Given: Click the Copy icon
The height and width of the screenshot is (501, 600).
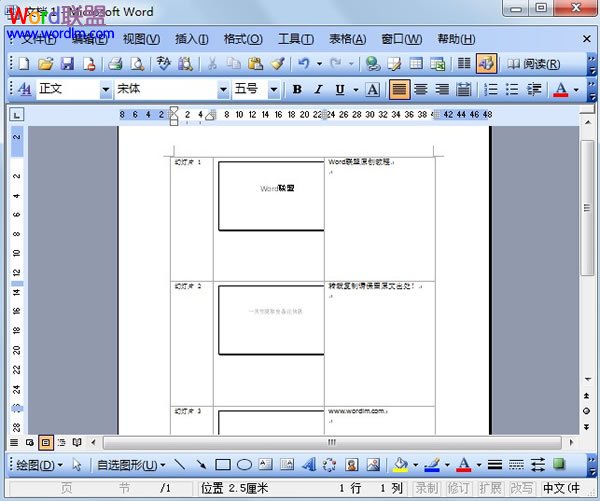Looking at the screenshot, I should (x=233, y=64).
